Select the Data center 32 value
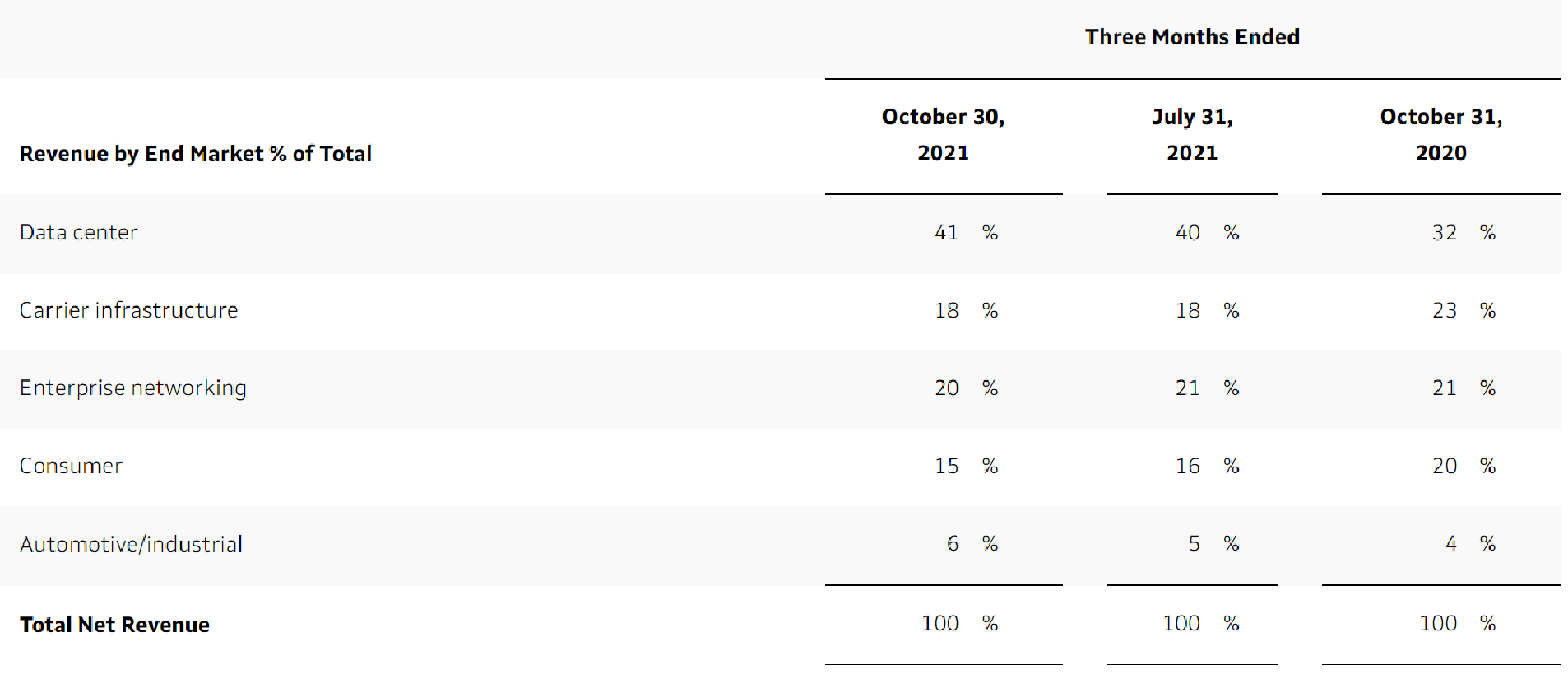1568x674 pixels. tap(1444, 233)
